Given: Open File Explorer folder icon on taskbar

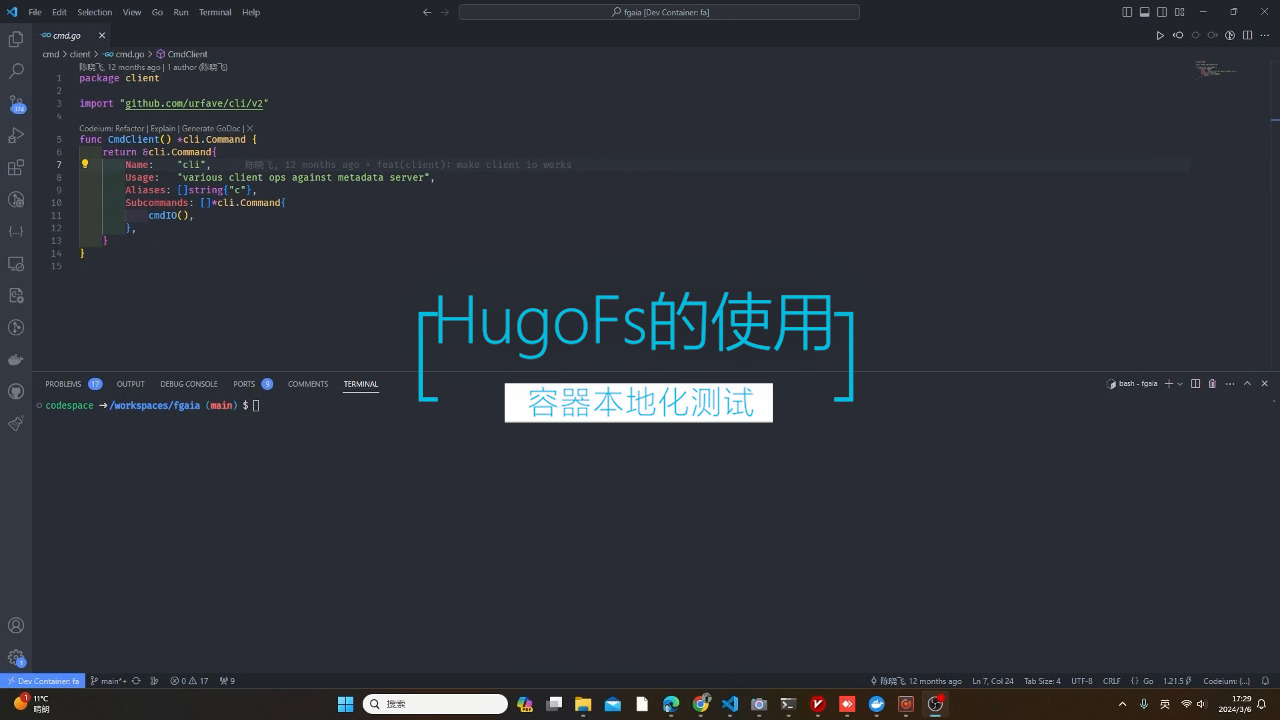Looking at the screenshot, I should pyautogui.click(x=583, y=704).
